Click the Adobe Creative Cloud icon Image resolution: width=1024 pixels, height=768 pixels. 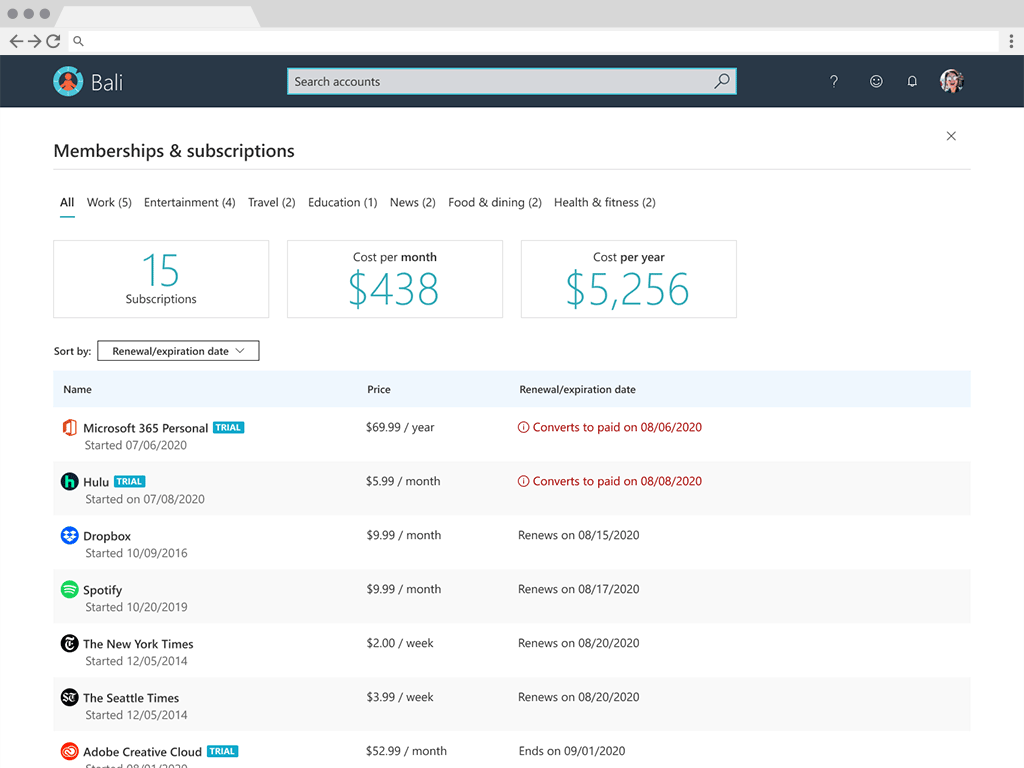point(69,751)
